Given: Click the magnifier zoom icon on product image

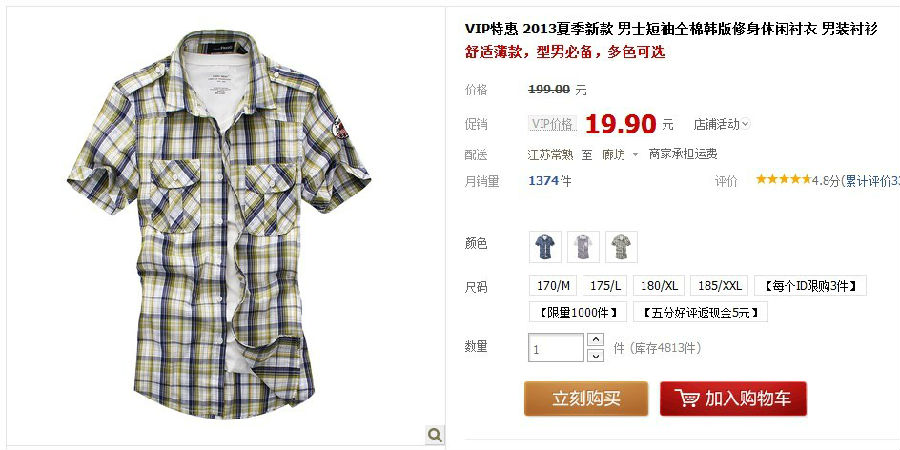Looking at the screenshot, I should pos(435,435).
